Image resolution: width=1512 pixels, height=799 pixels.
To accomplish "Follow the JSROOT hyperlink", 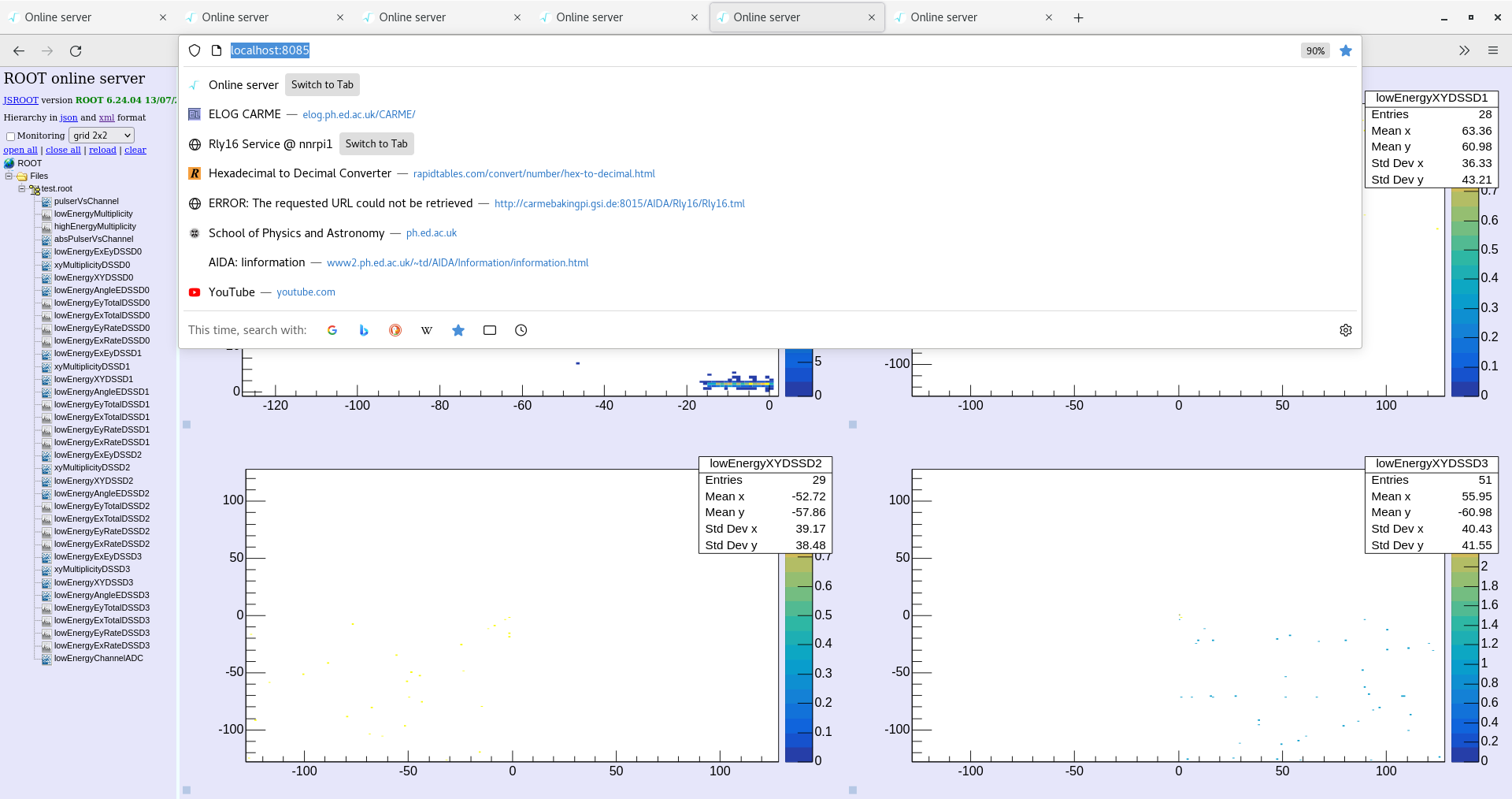I will point(20,100).
